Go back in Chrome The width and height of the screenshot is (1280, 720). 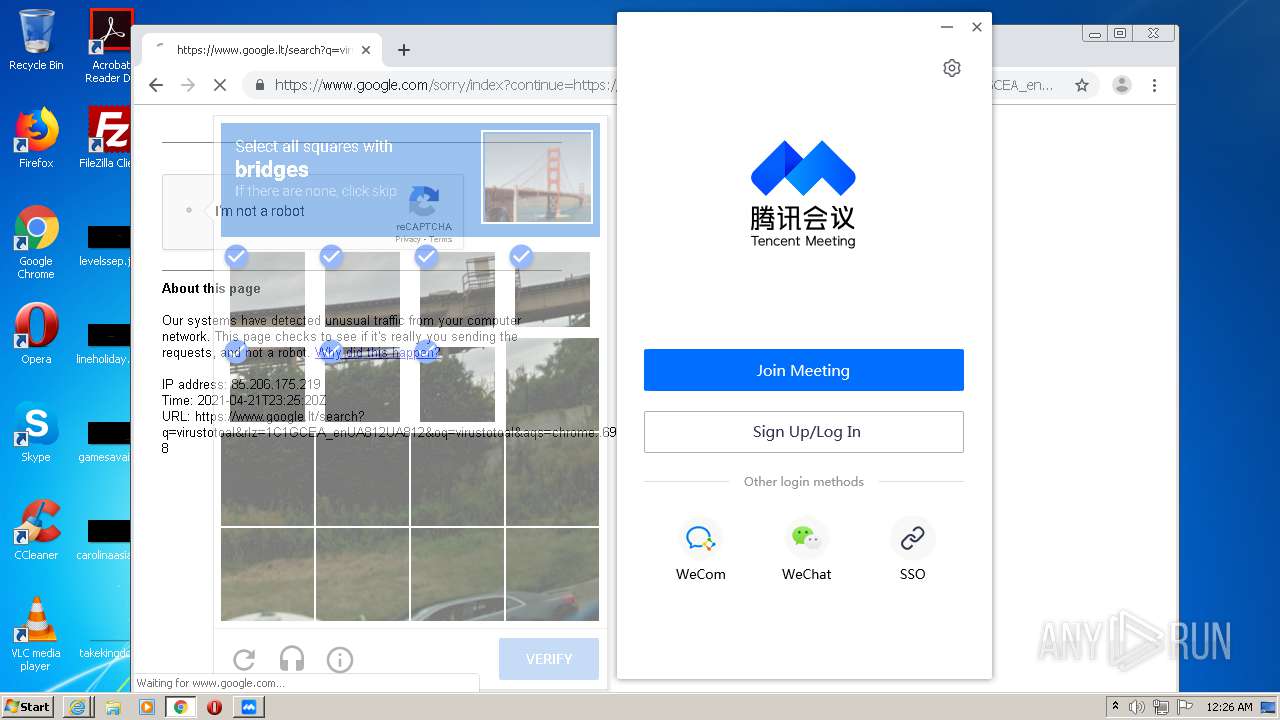(x=156, y=85)
